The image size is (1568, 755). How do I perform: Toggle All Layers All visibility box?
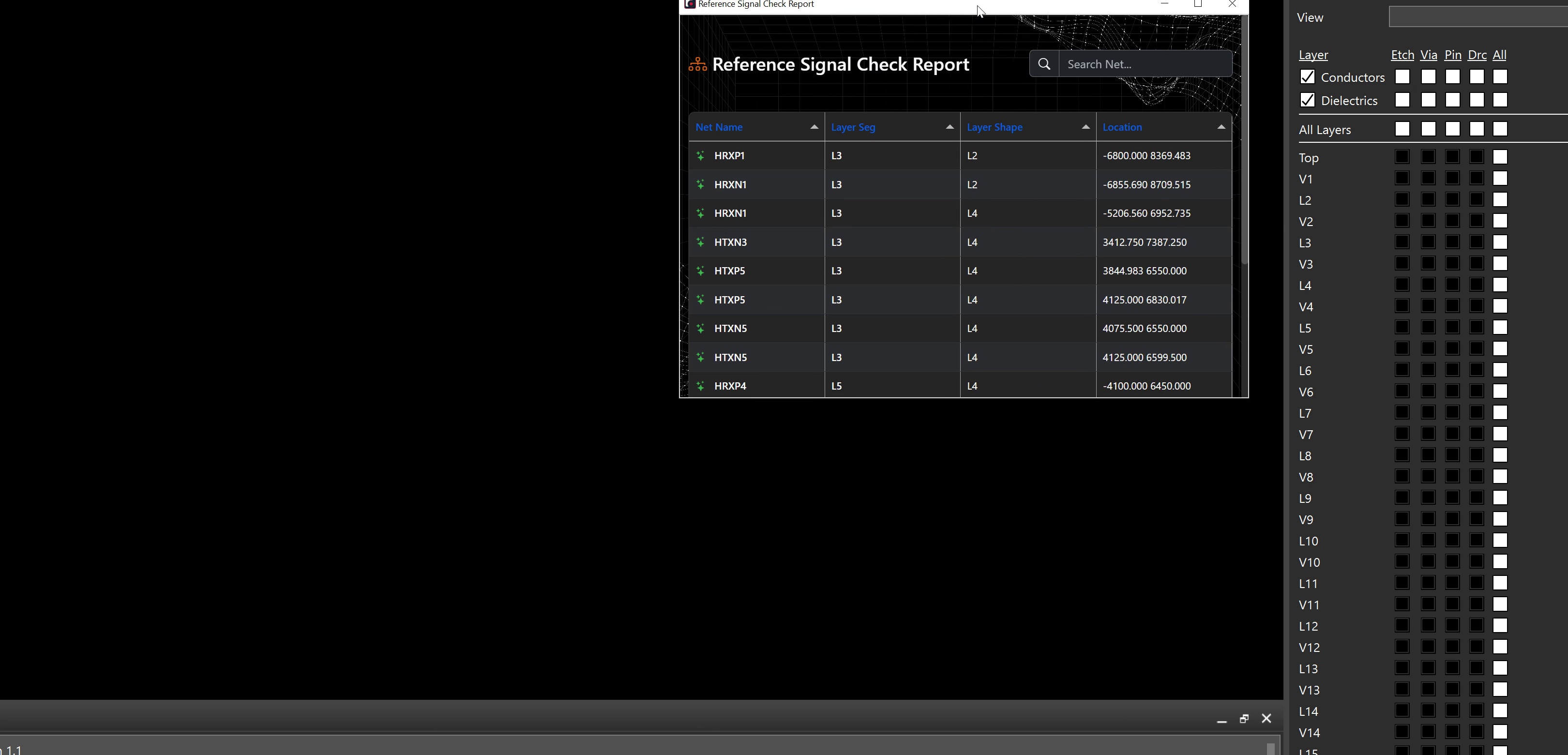click(x=1500, y=129)
